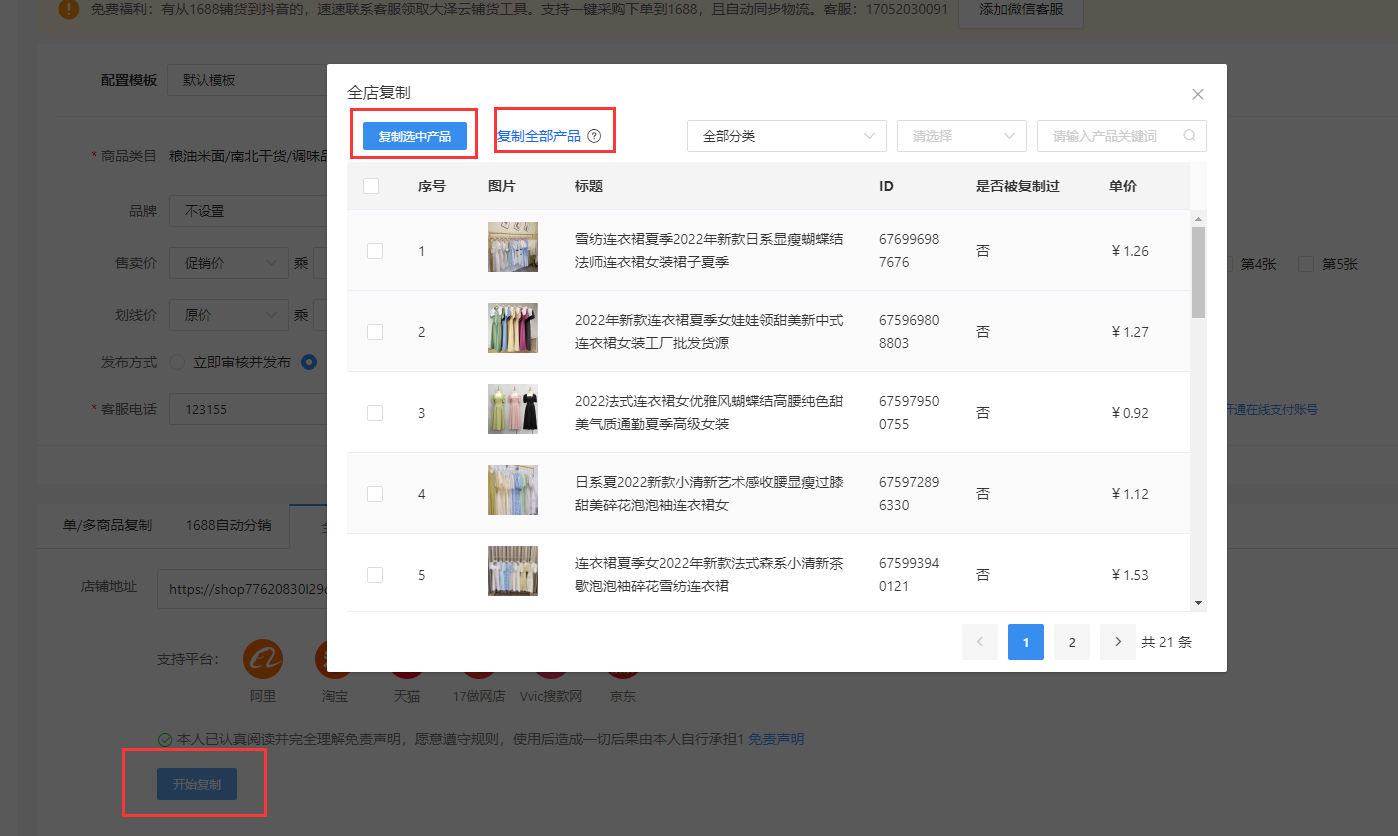Click the 店铺地址 URL field
The image size is (1398, 836).
click(242, 590)
